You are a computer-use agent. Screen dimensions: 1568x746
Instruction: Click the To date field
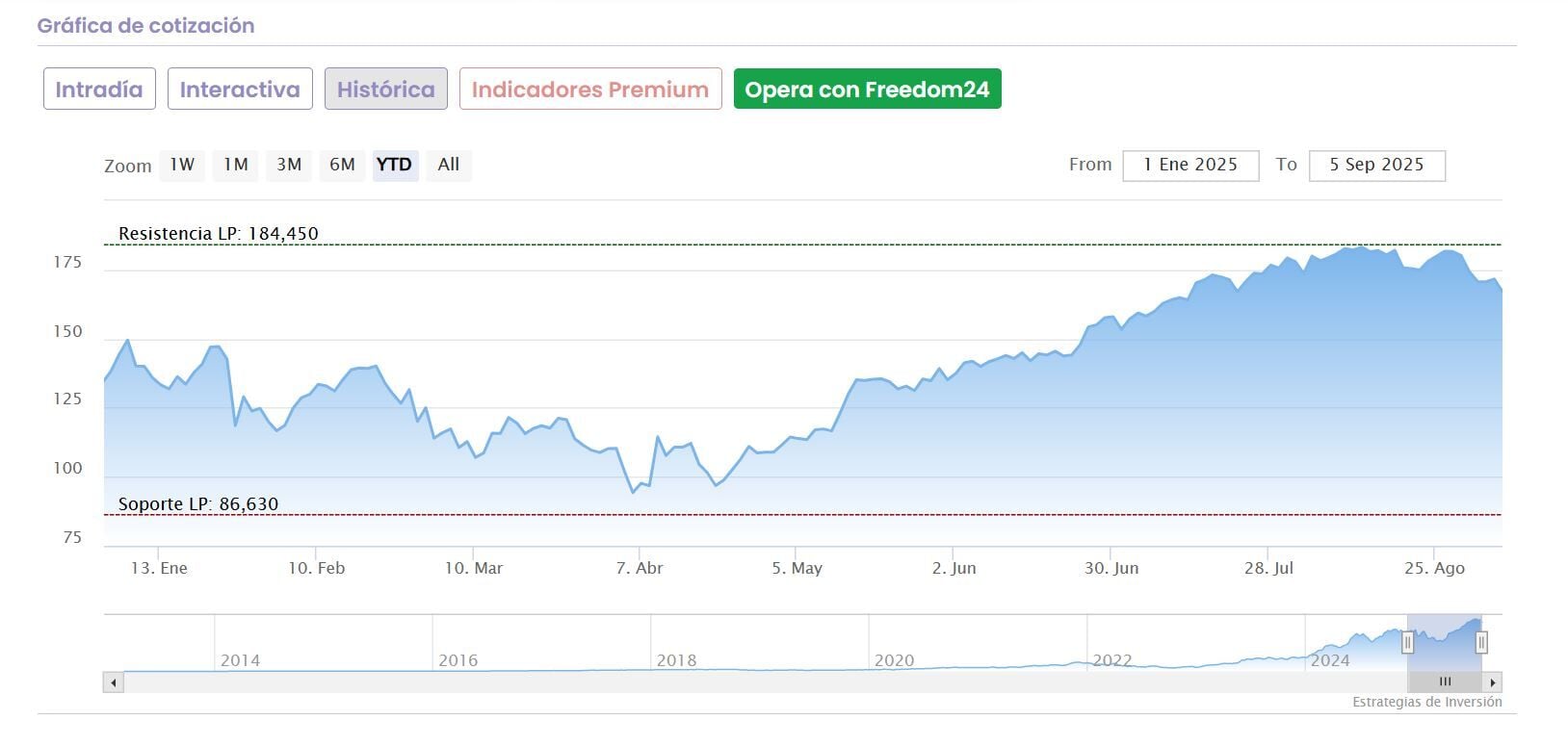click(x=1376, y=165)
